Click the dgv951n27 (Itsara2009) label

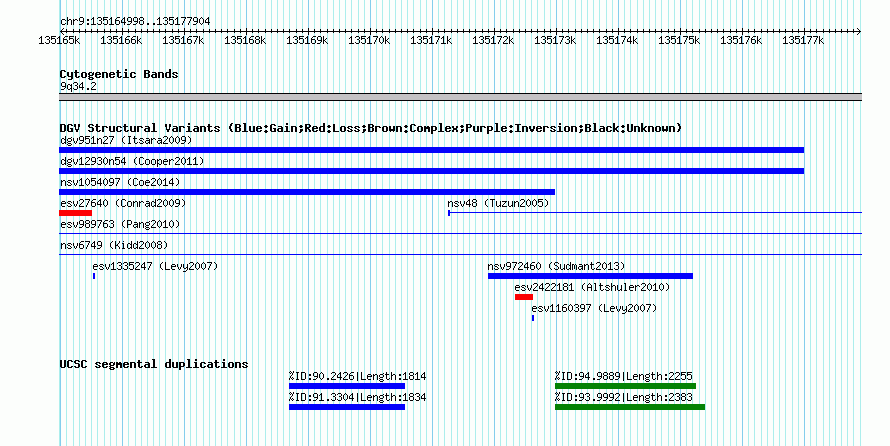point(126,140)
